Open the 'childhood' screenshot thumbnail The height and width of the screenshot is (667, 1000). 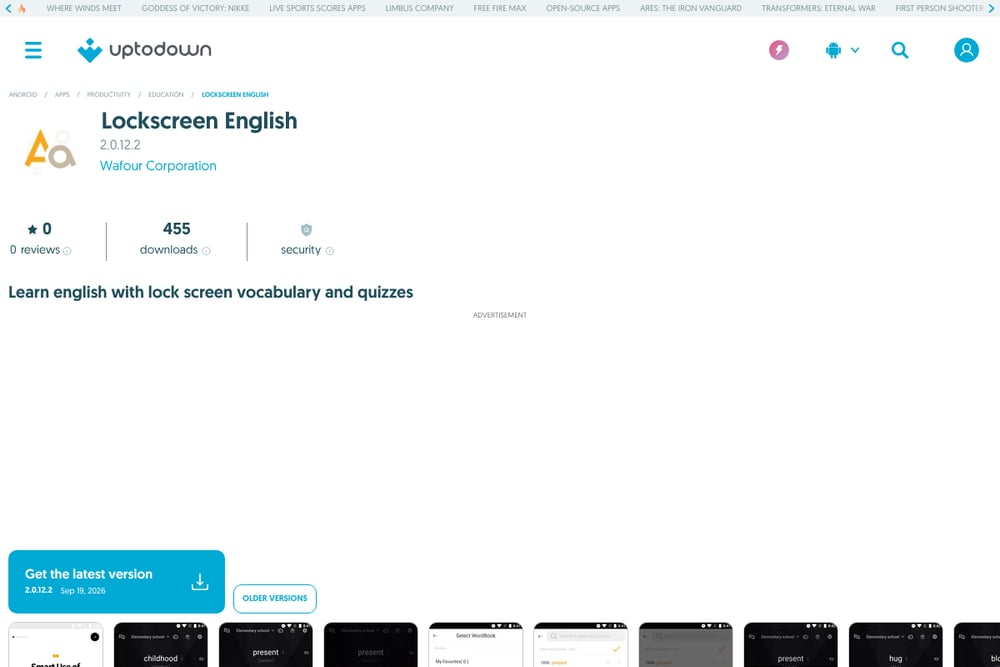coord(161,645)
